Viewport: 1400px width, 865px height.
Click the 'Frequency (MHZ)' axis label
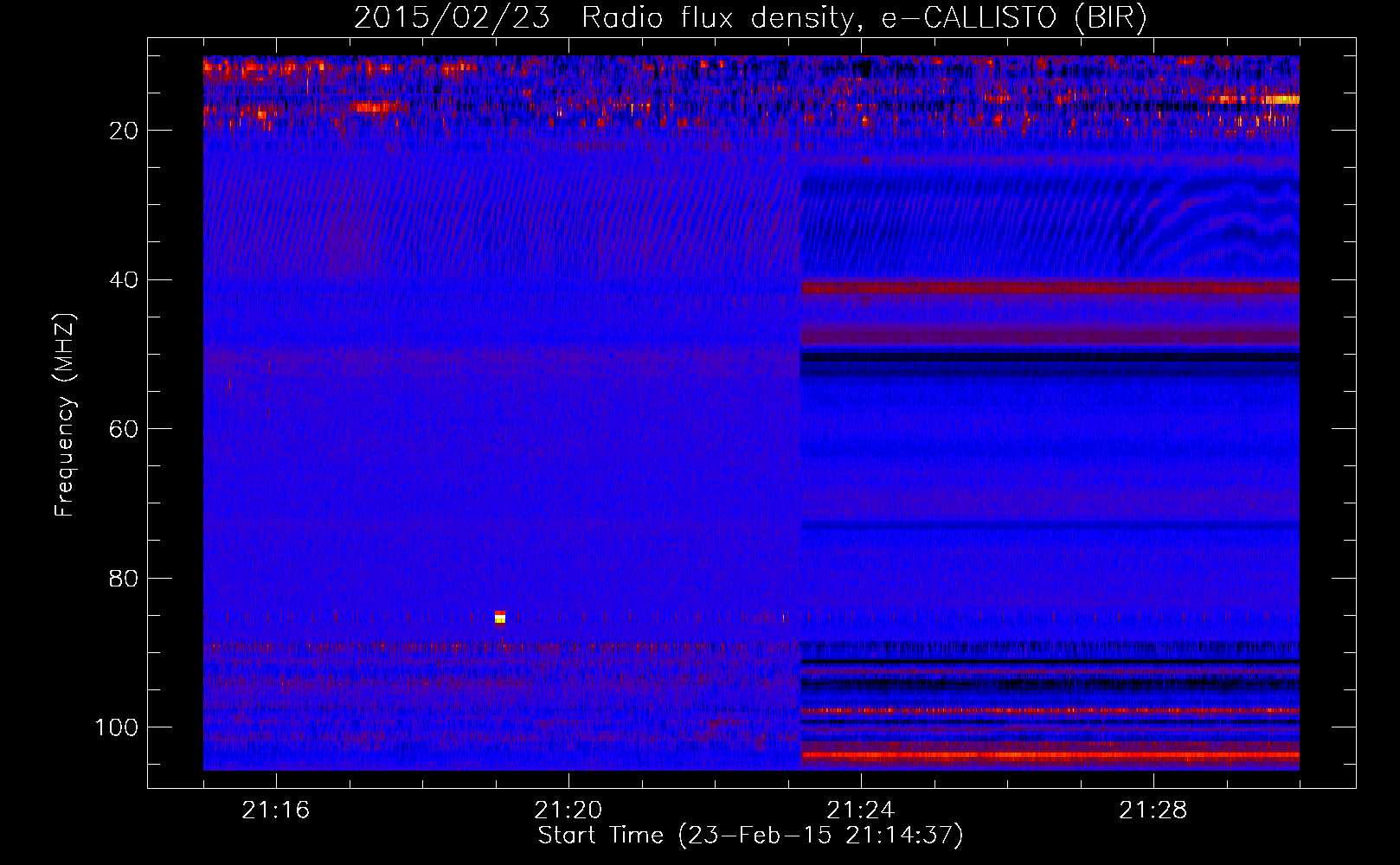(x=65, y=415)
